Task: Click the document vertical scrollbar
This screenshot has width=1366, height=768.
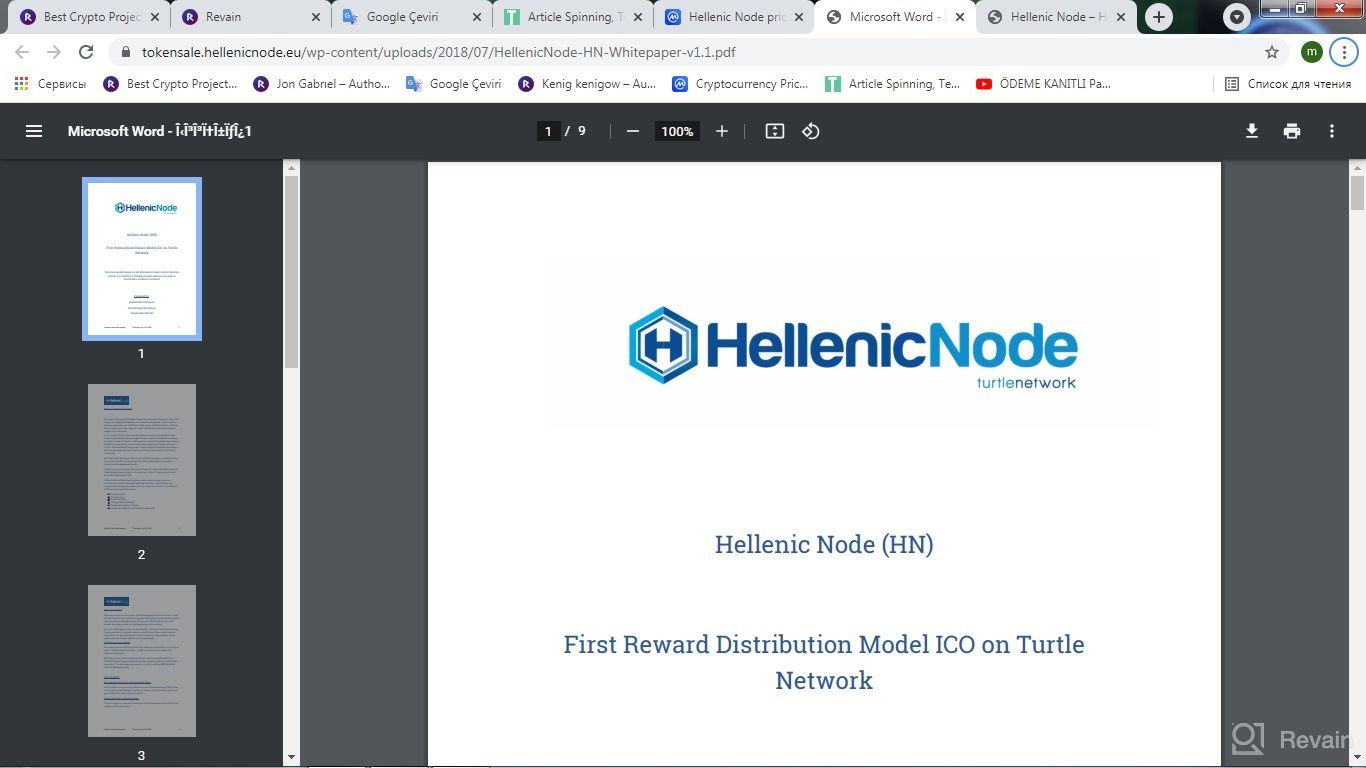Action: tap(1357, 194)
